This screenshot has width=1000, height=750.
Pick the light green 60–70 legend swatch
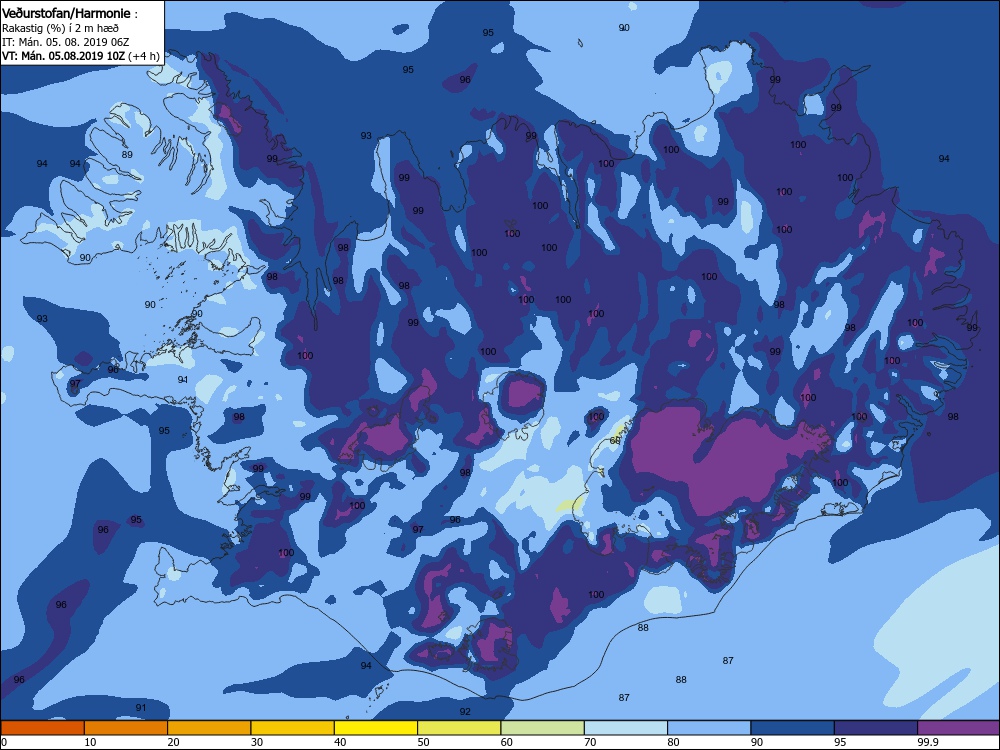click(543, 728)
